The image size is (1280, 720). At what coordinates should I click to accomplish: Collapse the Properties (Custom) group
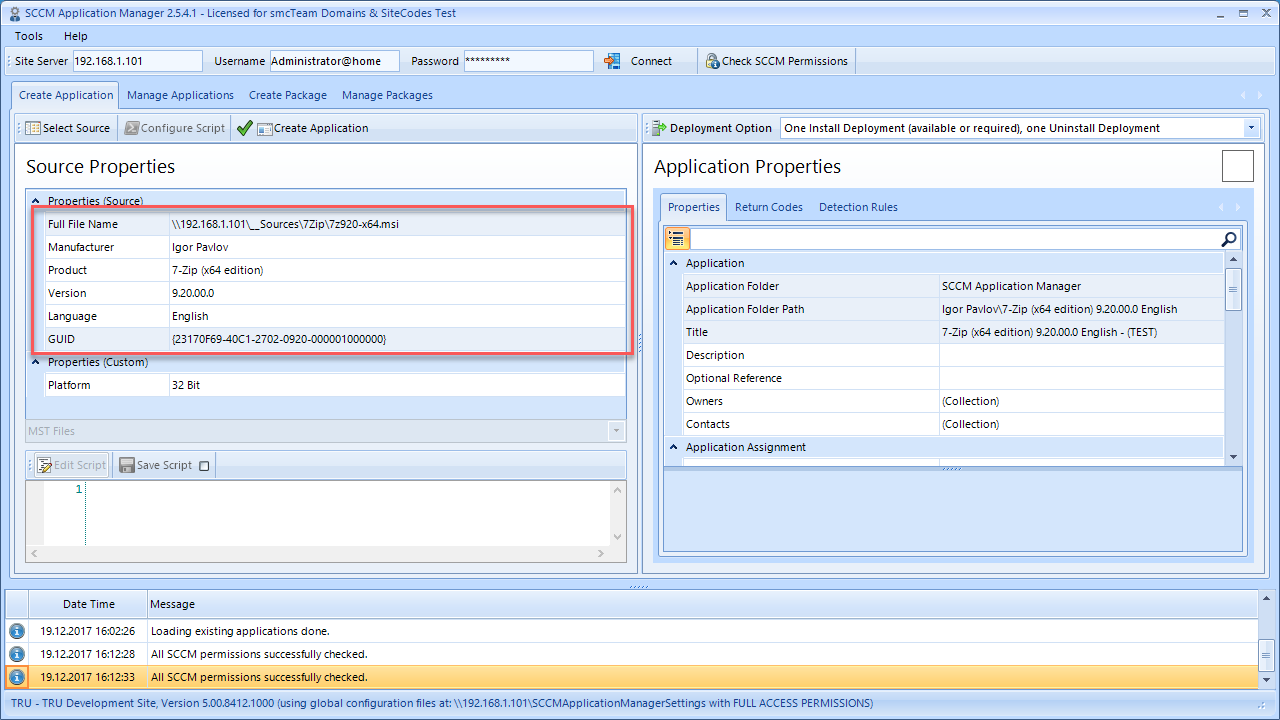[36, 362]
